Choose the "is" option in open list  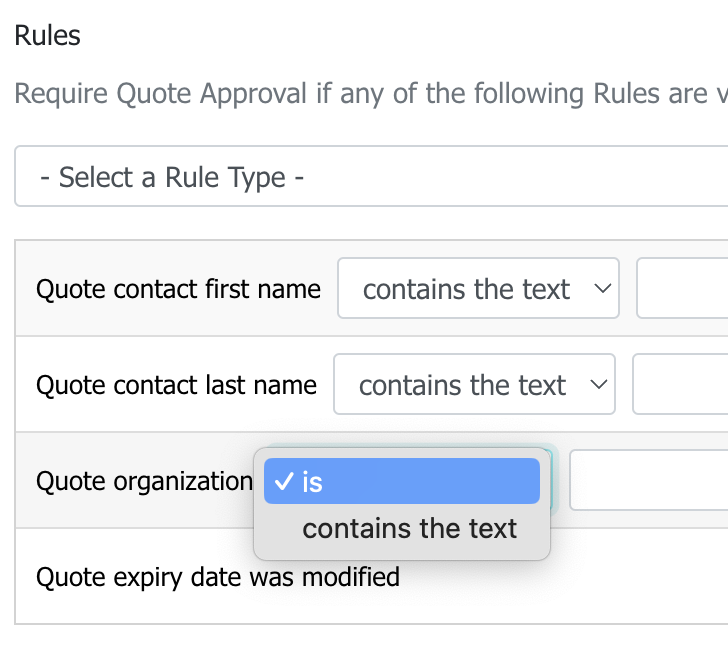tap(402, 481)
